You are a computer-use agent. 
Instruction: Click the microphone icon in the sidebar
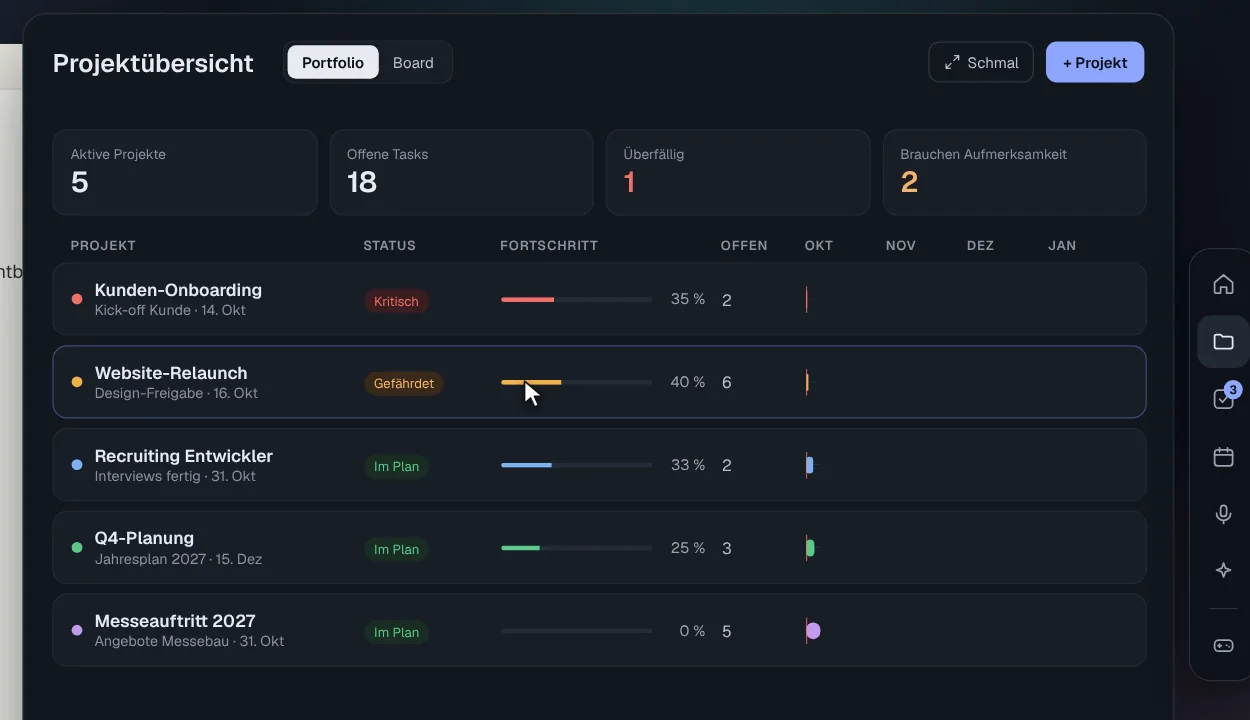pos(1223,514)
